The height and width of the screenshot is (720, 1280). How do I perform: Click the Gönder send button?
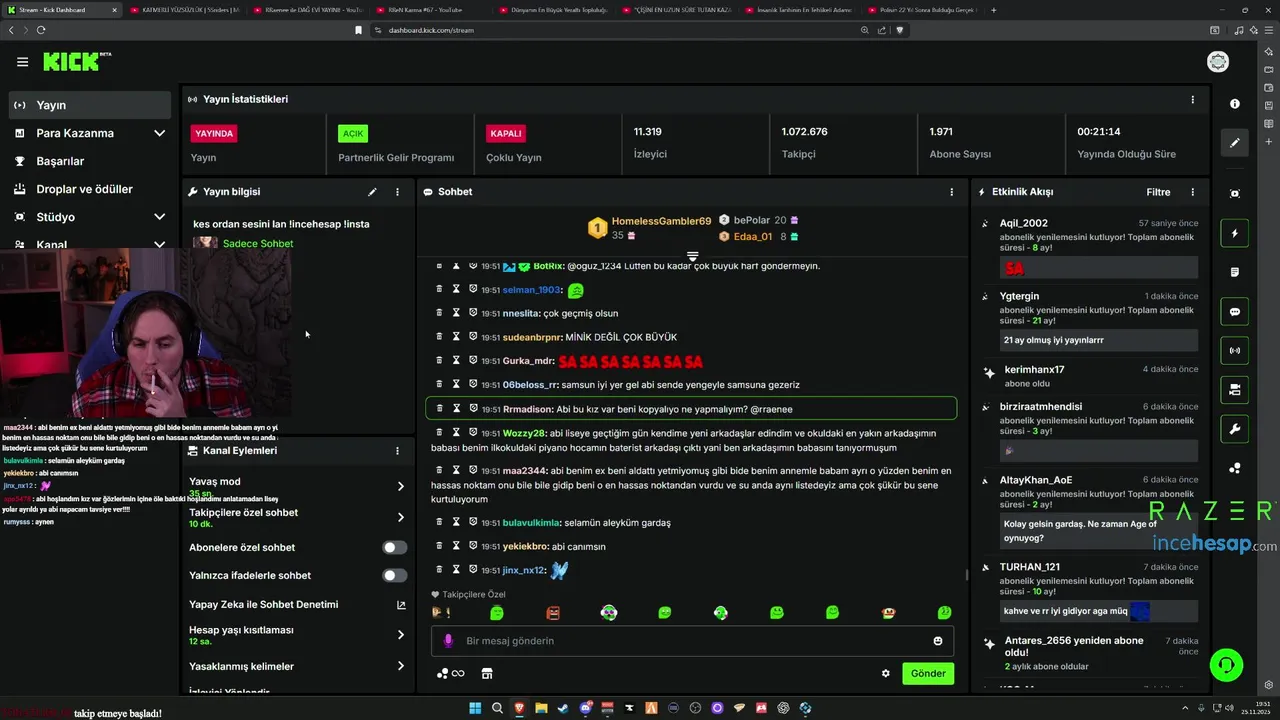pos(927,674)
